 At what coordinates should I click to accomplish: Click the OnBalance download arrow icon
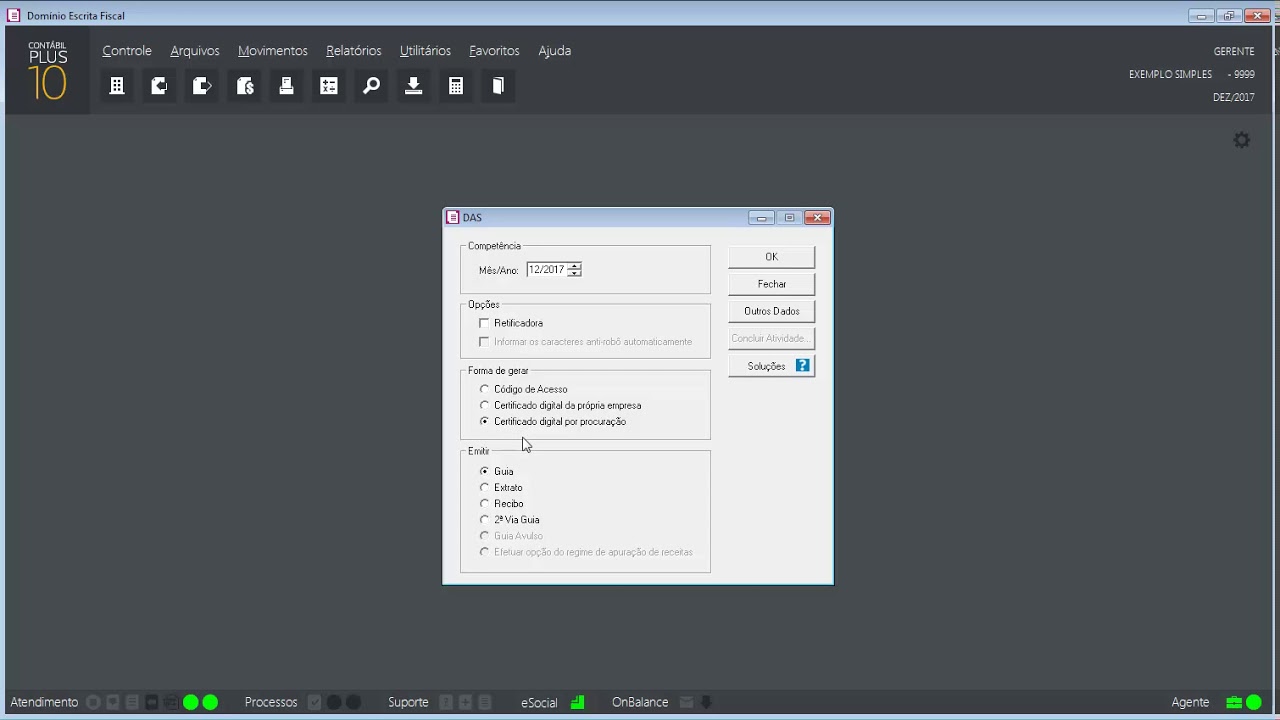706,702
